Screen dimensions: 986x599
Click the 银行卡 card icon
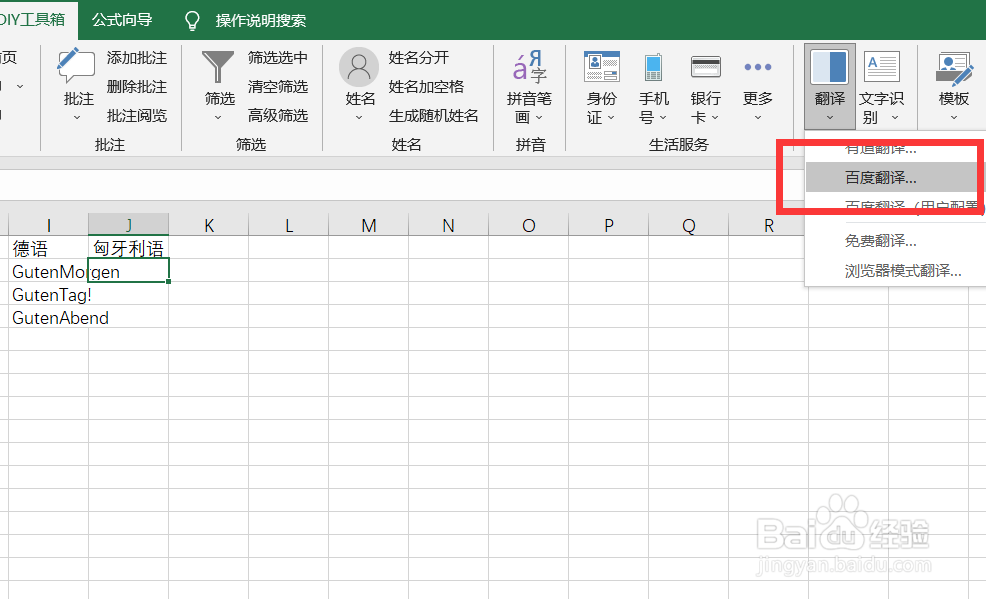(x=706, y=67)
